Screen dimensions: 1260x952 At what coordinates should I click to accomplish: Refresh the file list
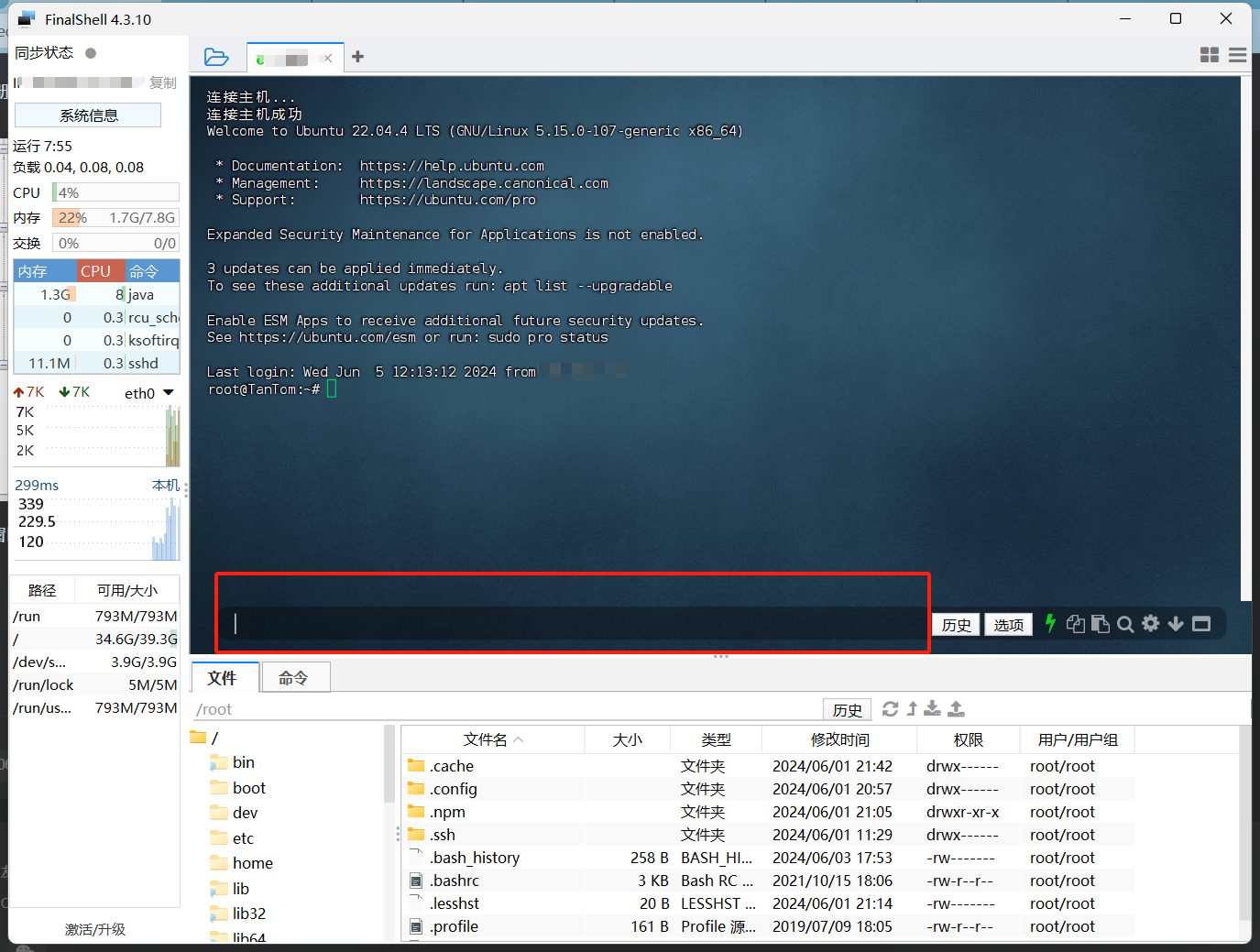coord(890,708)
